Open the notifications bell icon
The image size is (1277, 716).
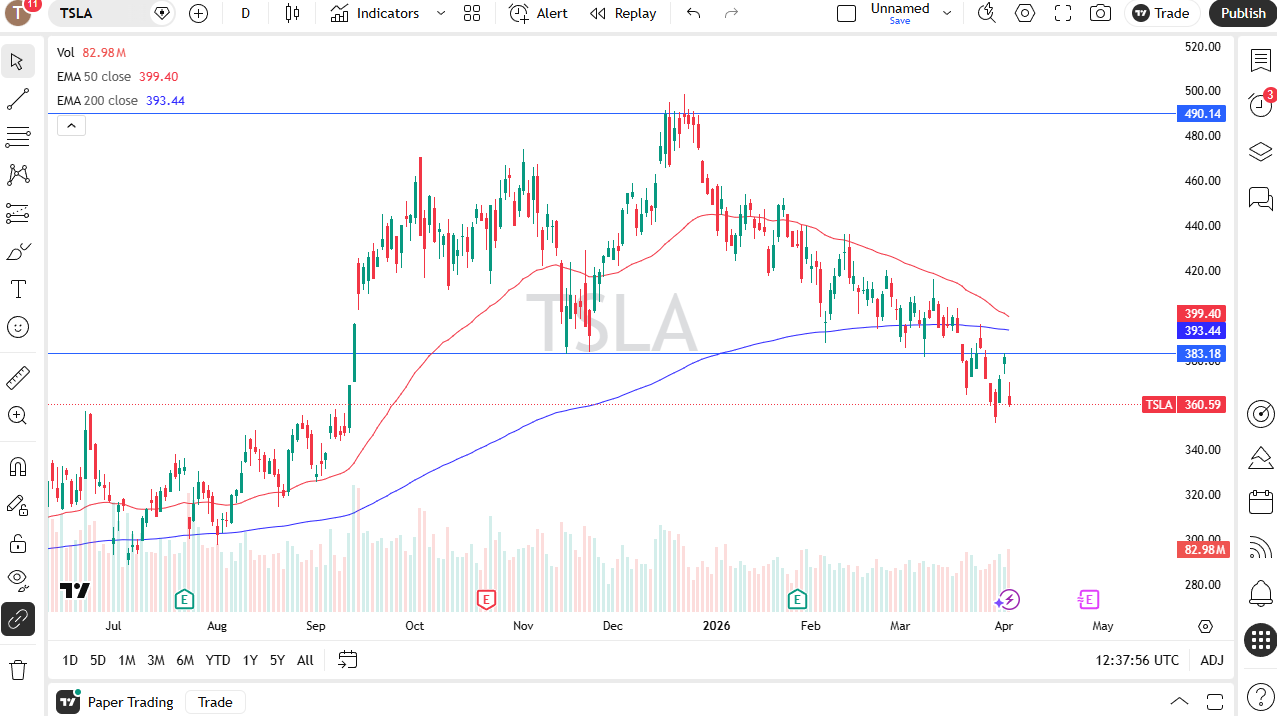coord(1260,593)
